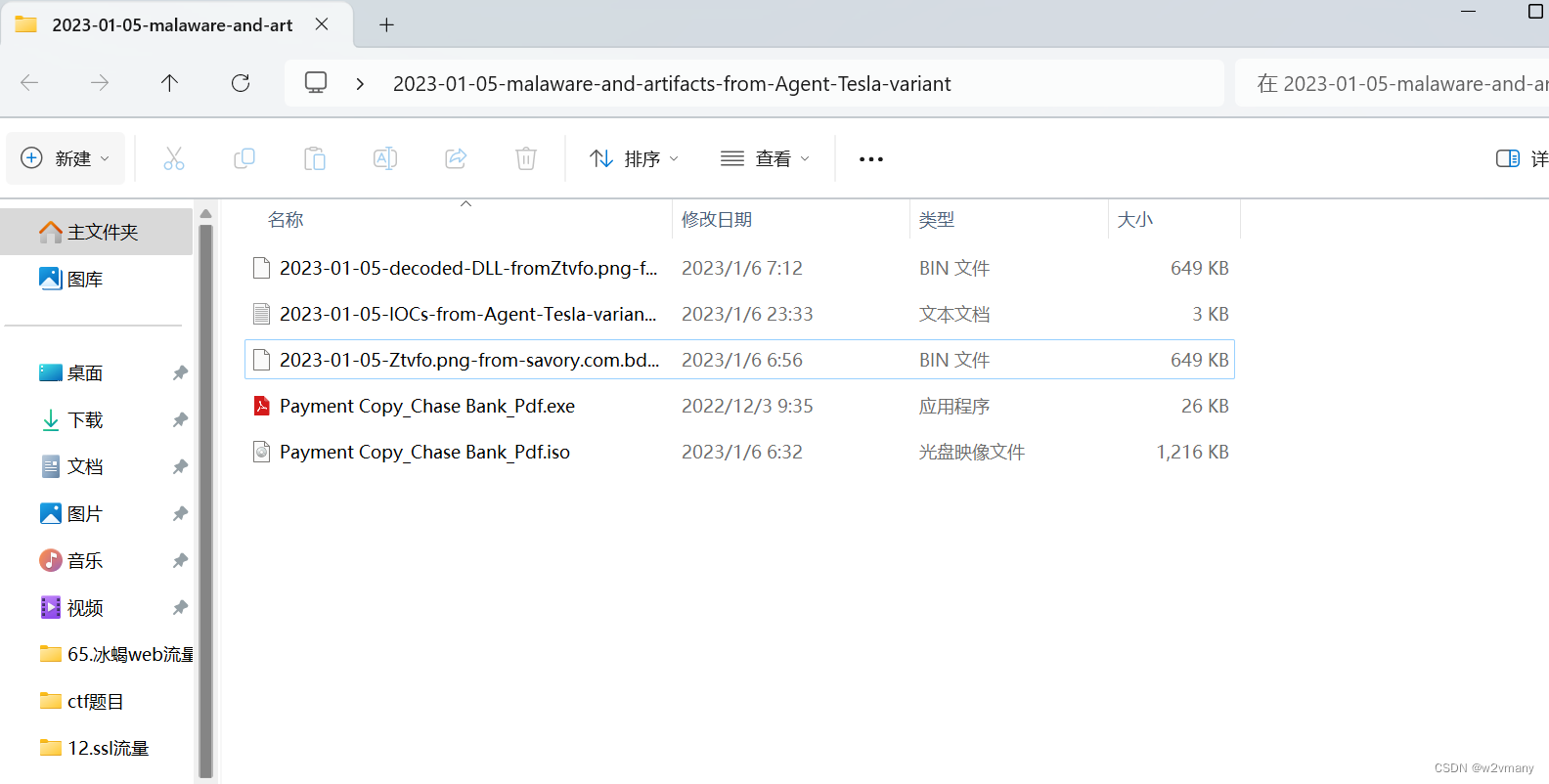Click the 光盘映像文件 type cell
Screen dimensions: 1549x784
972,452
